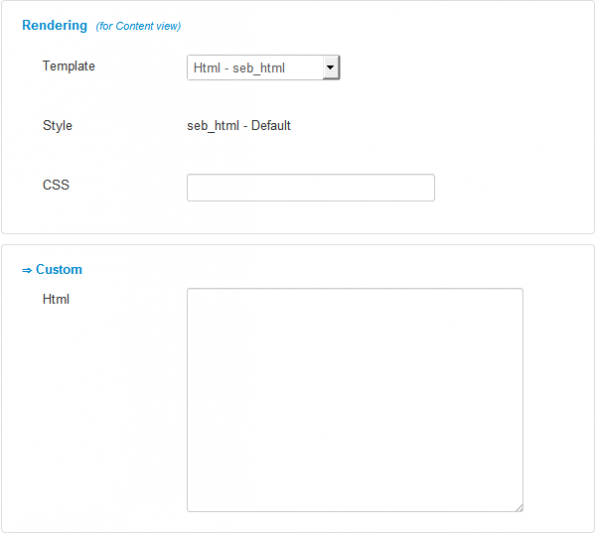Click the Template field label
Image resolution: width=596 pixels, height=533 pixels.
pos(69,66)
